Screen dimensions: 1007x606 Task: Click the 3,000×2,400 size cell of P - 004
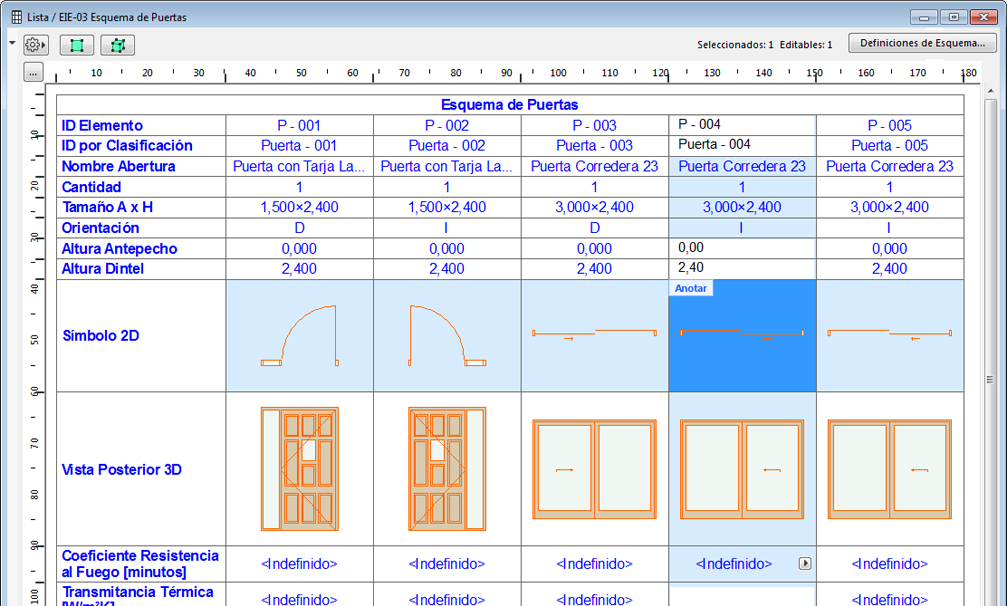[742, 207]
